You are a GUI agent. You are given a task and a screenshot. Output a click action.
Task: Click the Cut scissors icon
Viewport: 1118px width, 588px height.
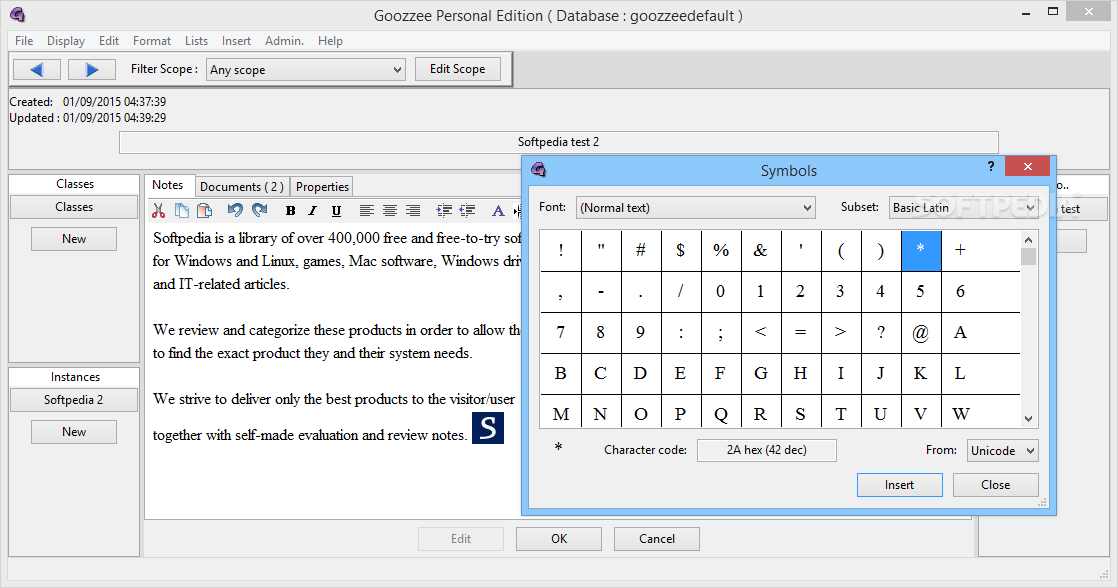[158, 210]
